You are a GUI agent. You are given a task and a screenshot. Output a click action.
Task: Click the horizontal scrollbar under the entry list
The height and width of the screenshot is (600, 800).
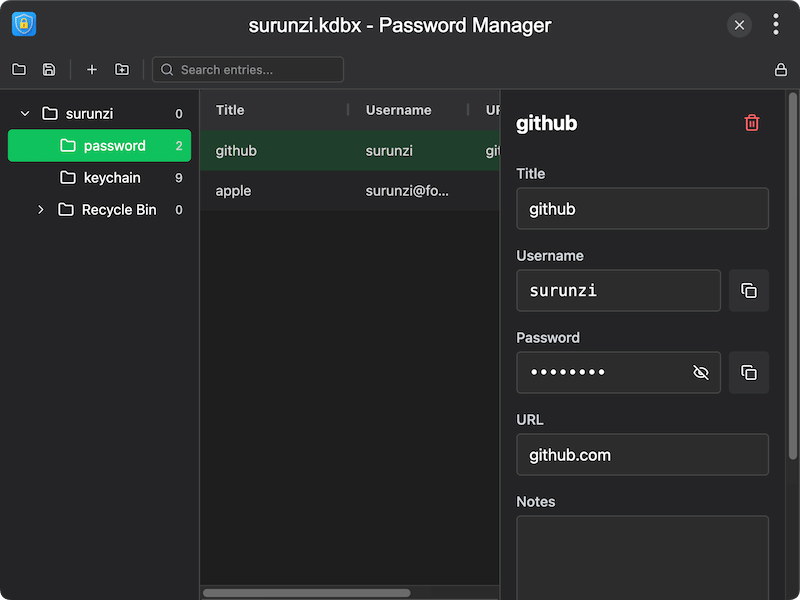coord(306,593)
